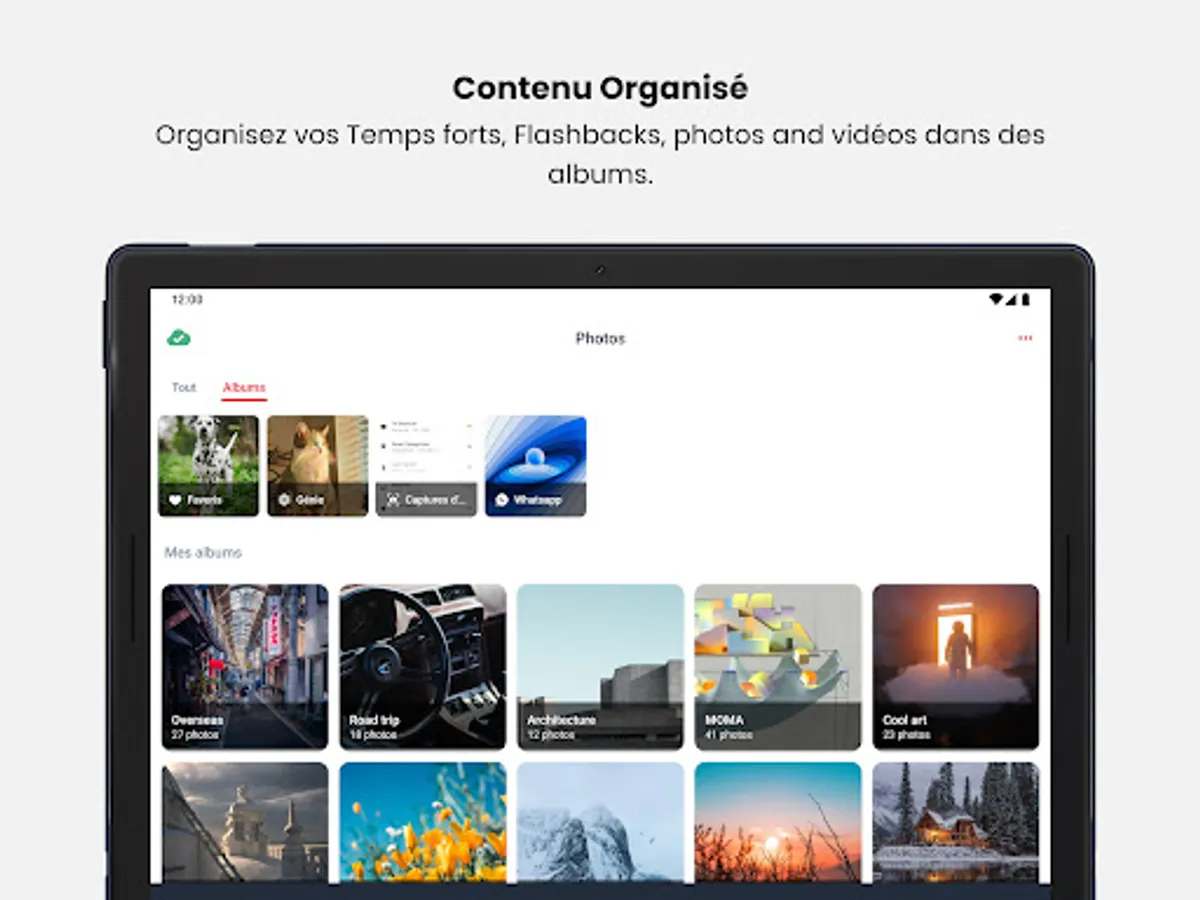Open the album with temple building thumbnail

(245, 822)
